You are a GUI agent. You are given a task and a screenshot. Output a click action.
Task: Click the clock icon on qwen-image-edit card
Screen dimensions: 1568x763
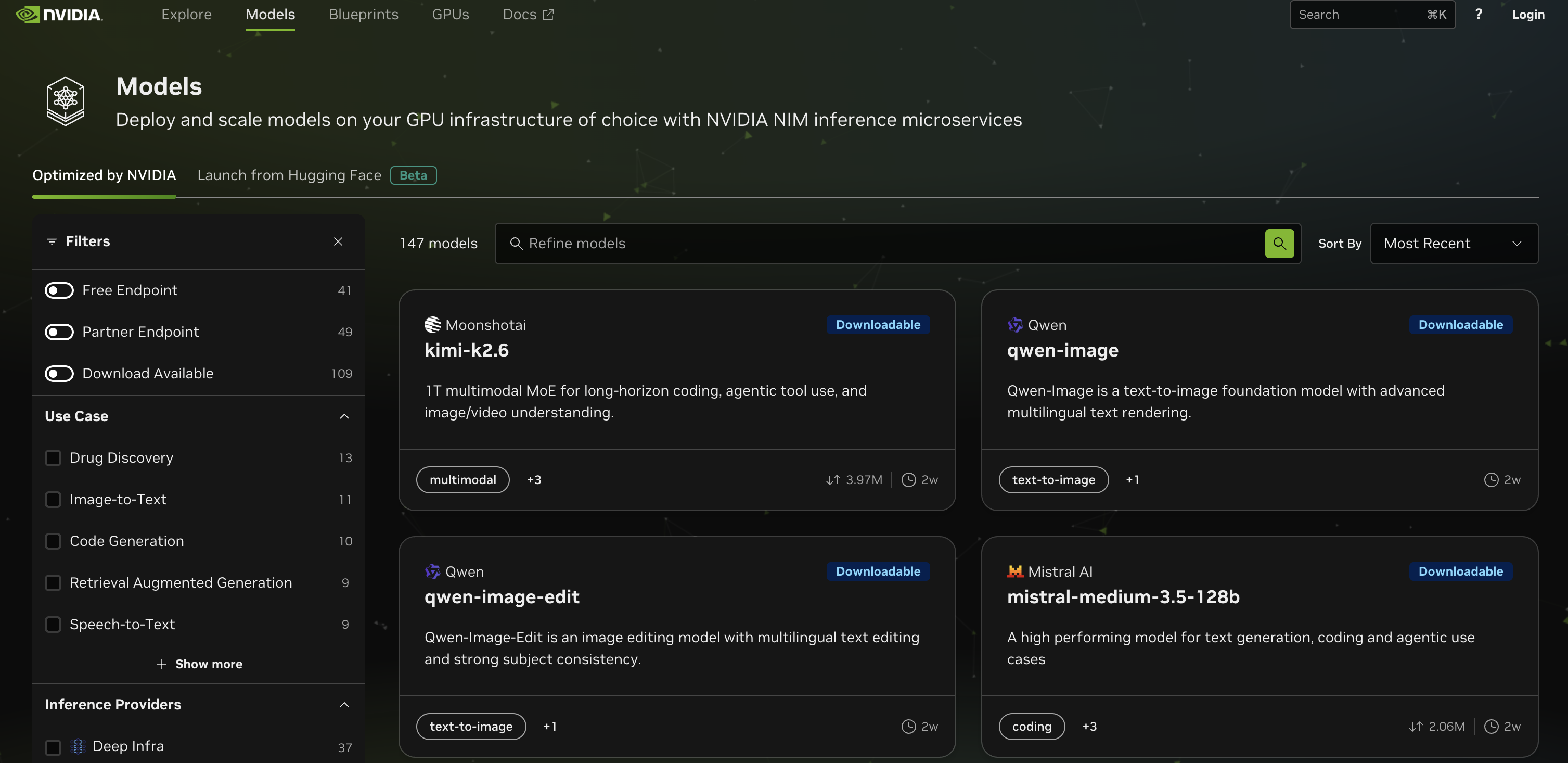(908, 727)
